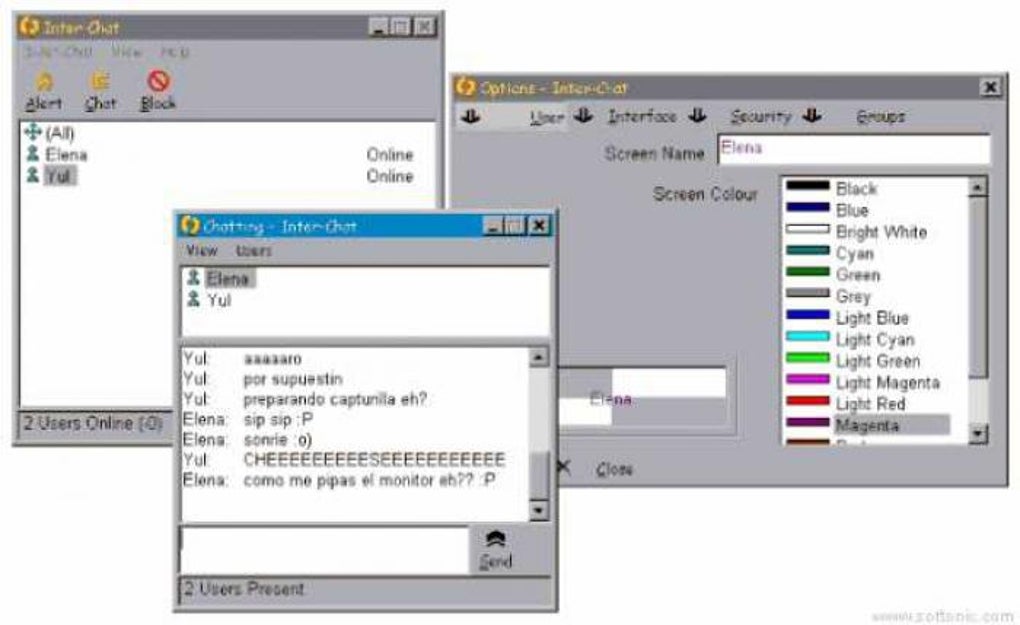Click the chat log scroll-down arrow
Viewport: 1020px width, 625px height.
click(538, 511)
